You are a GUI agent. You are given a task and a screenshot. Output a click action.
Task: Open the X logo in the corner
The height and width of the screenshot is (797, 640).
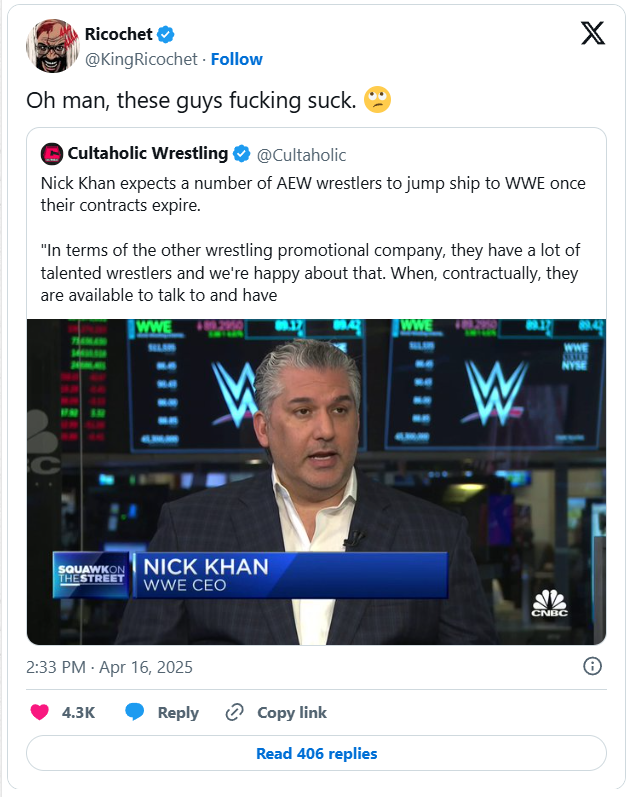pos(592,34)
